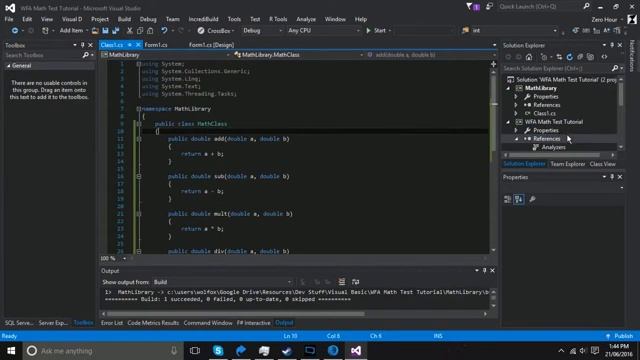Viewport: 640px width, 360px height.
Task: Click the Copy icon in toolbar
Action: [140, 31]
